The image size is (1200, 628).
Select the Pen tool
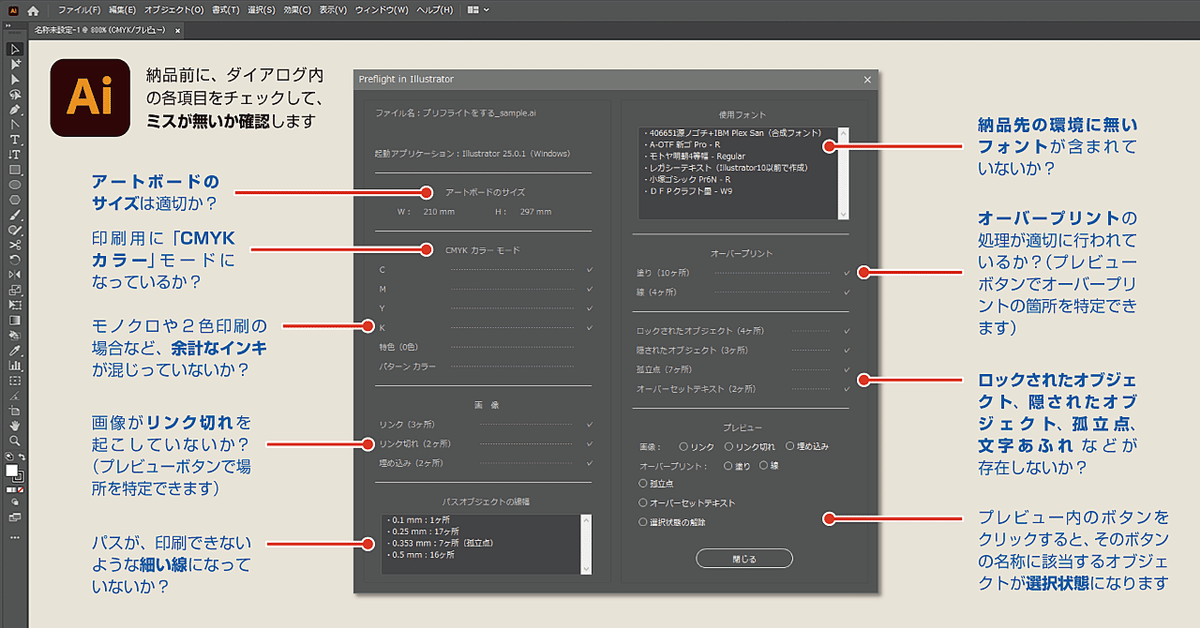(14, 110)
